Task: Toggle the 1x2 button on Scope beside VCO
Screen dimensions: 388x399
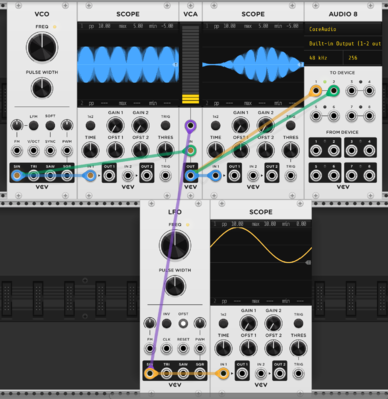Action: pyautogui.click(x=90, y=126)
